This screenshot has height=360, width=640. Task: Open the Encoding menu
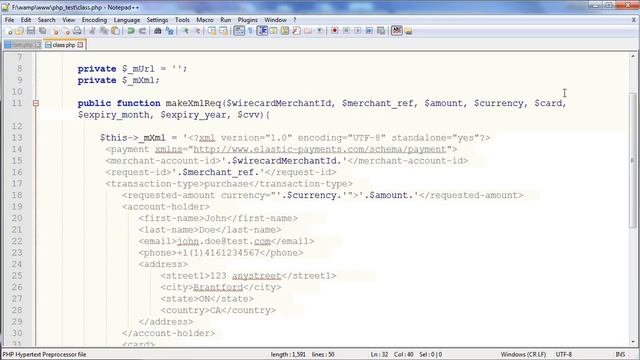[x=94, y=20]
